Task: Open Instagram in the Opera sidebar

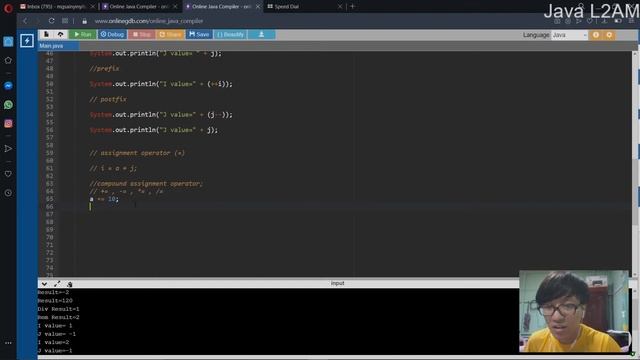Action: pos(8,124)
